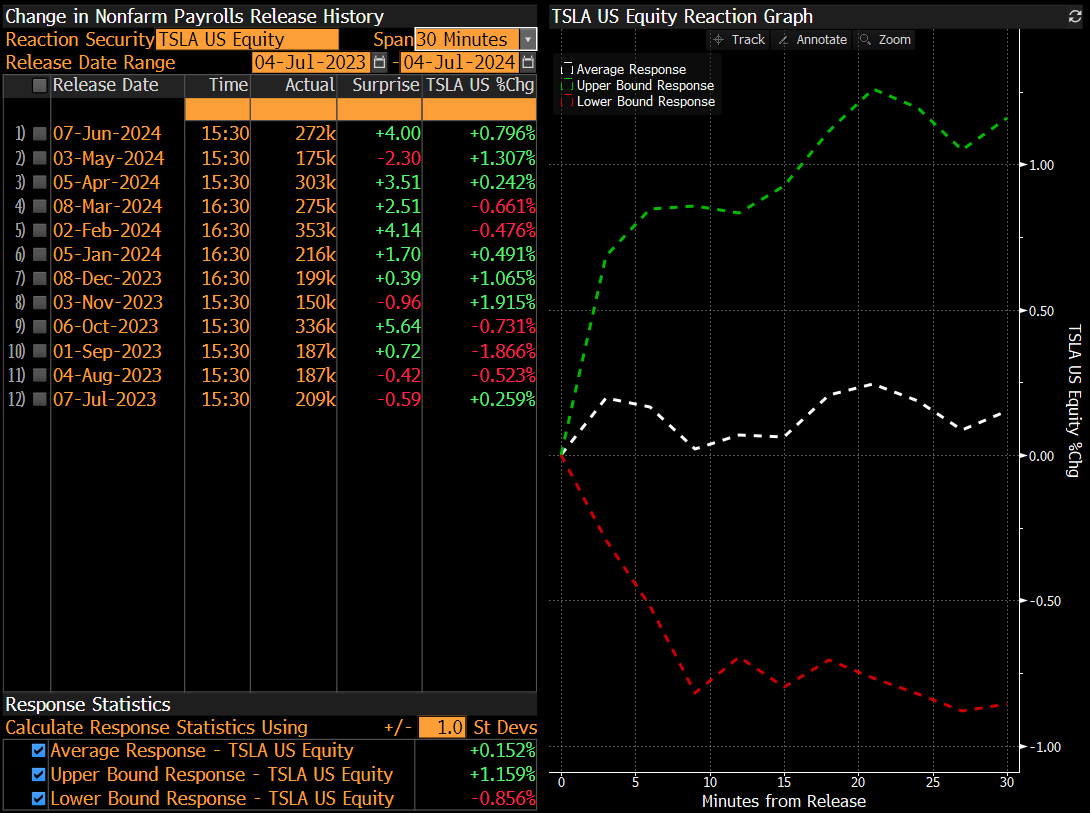Sort by the Surprise column header
The width and height of the screenshot is (1090, 813).
[x=386, y=85]
